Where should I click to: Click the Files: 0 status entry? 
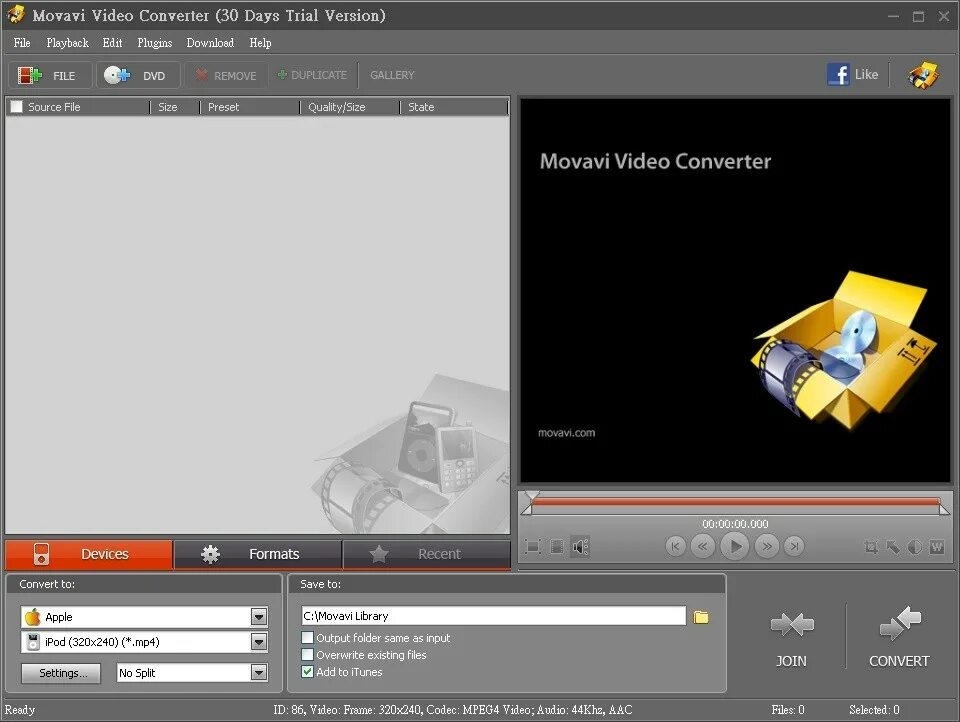click(787, 710)
